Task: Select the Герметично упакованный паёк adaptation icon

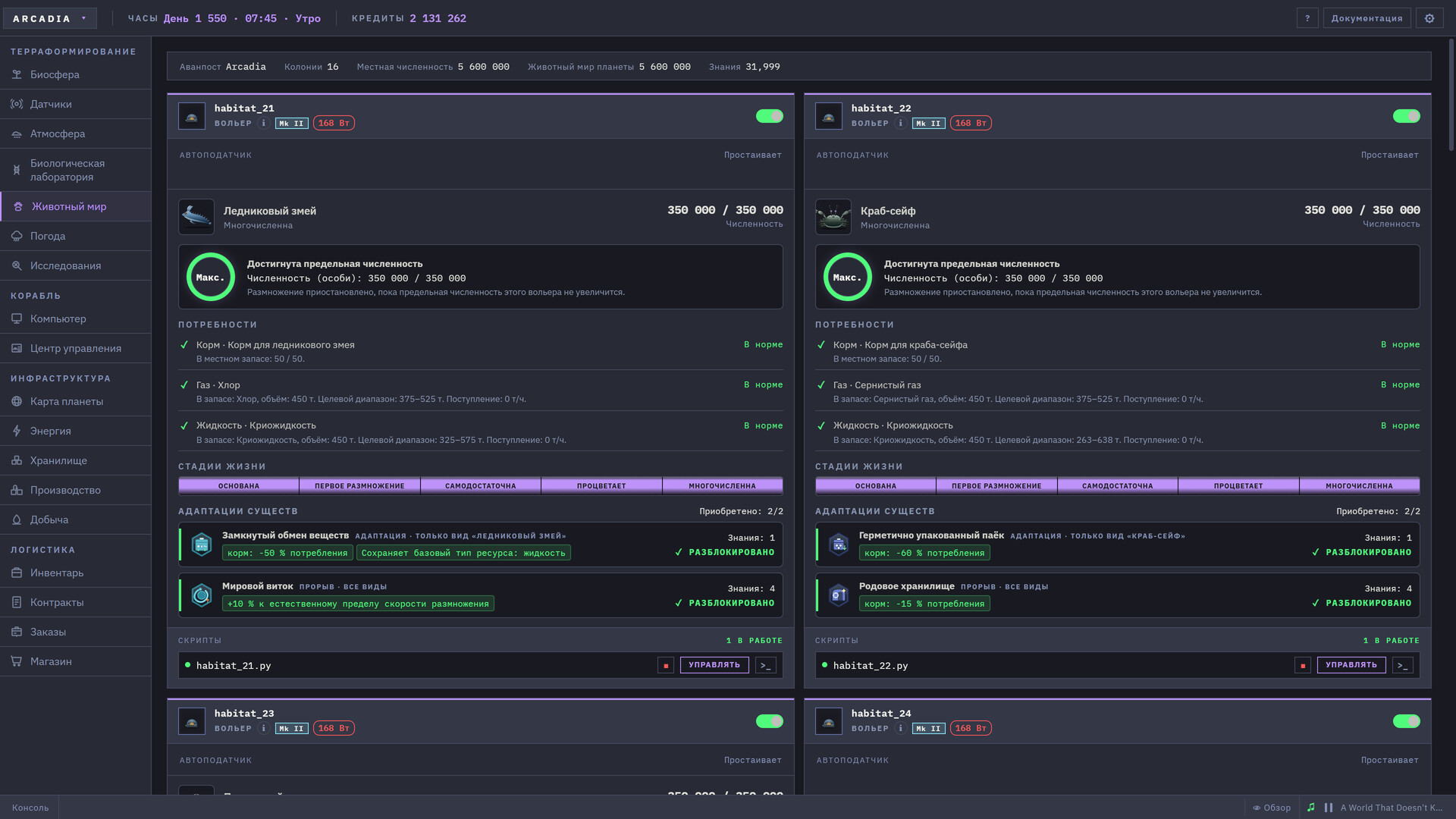Action: (x=839, y=544)
